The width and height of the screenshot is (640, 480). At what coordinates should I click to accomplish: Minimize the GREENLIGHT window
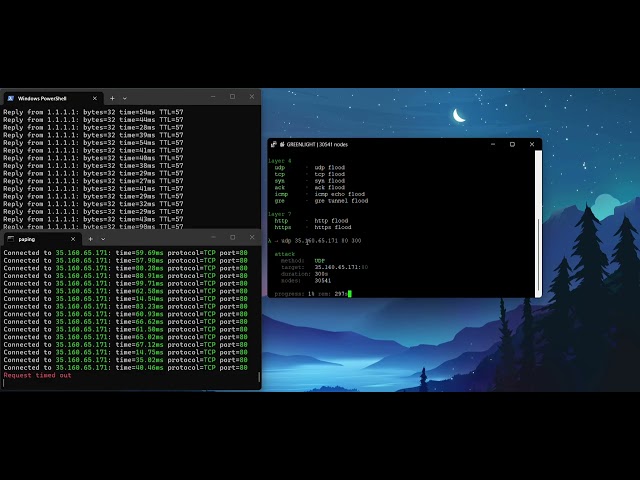(493, 144)
